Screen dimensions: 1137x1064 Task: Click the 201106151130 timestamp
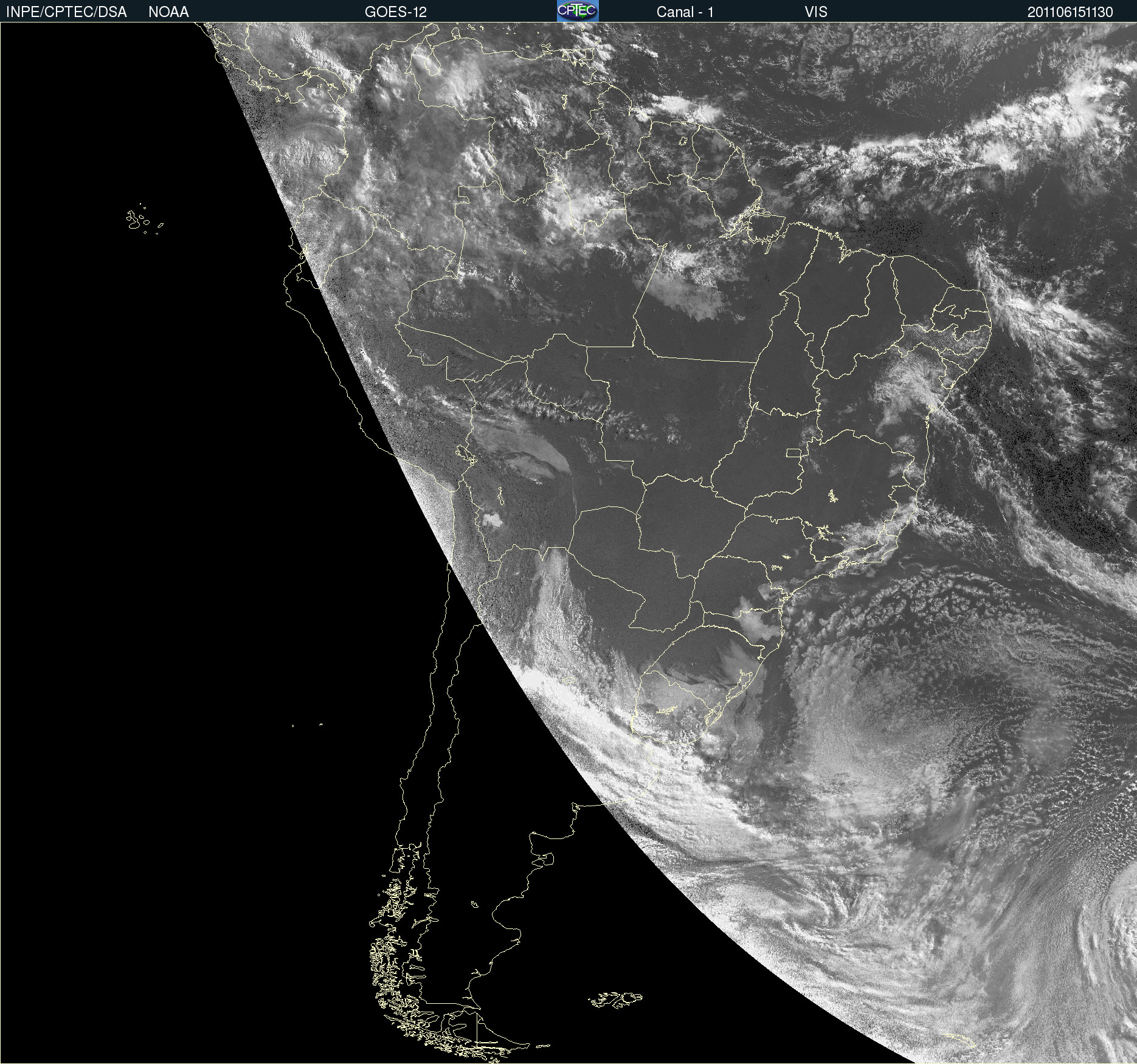[x=1070, y=12]
